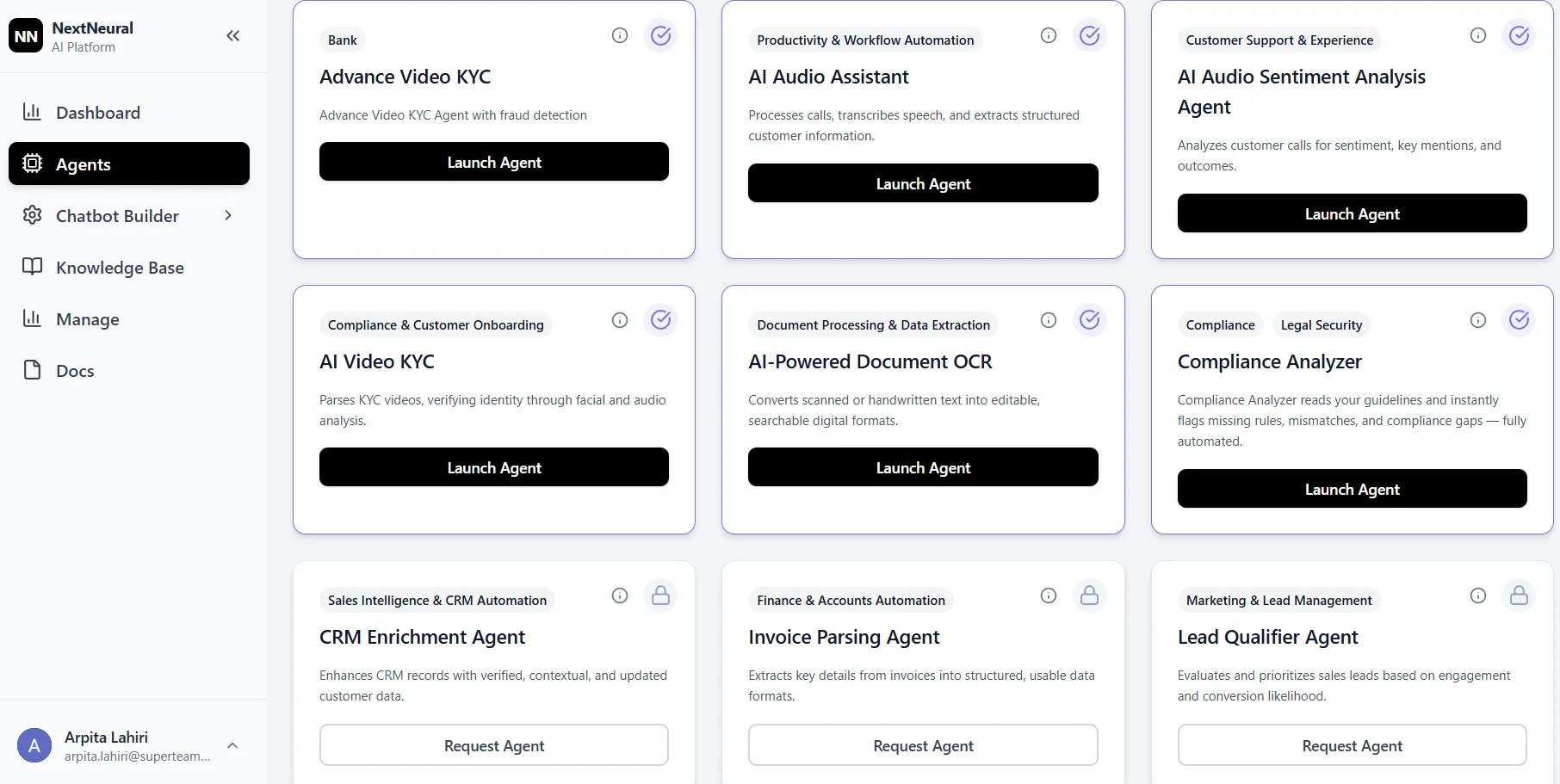Click the info icon on AI Audio Assistant card
Viewport: 1560px width, 784px height.
tap(1048, 35)
